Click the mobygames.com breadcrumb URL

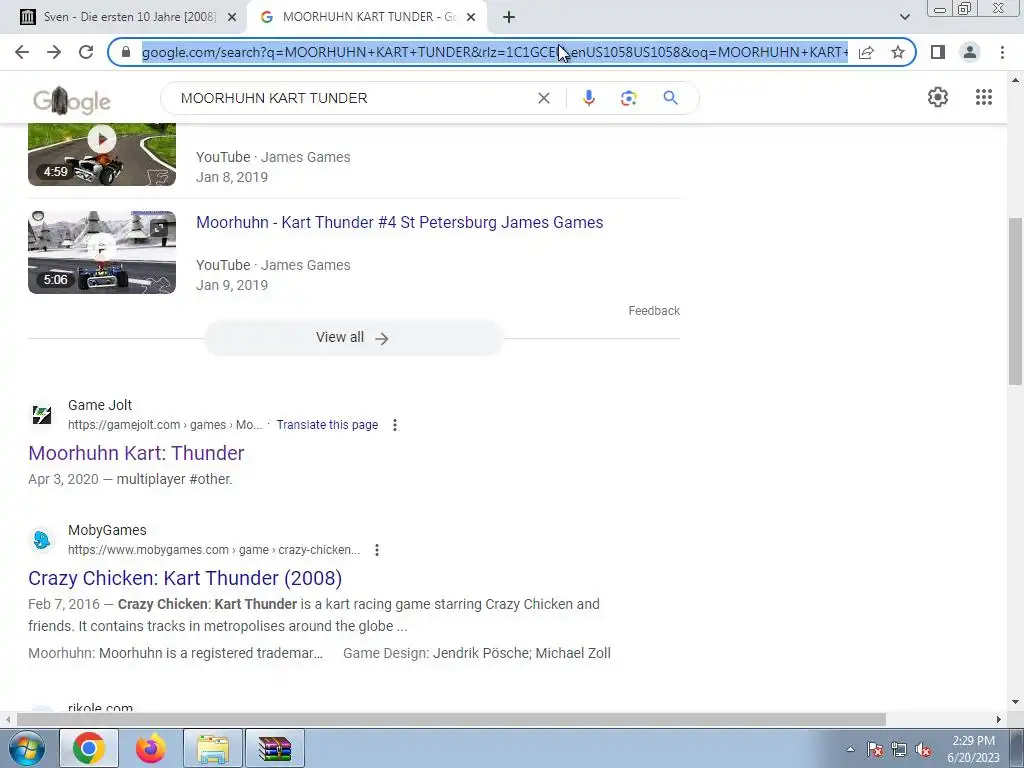pos(214,550)
